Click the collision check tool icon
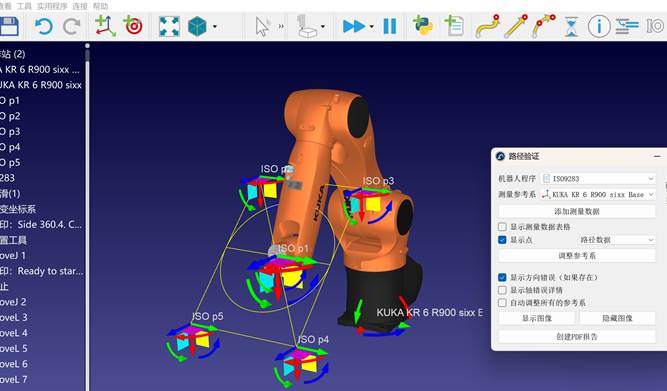 (x=308, y=26)
